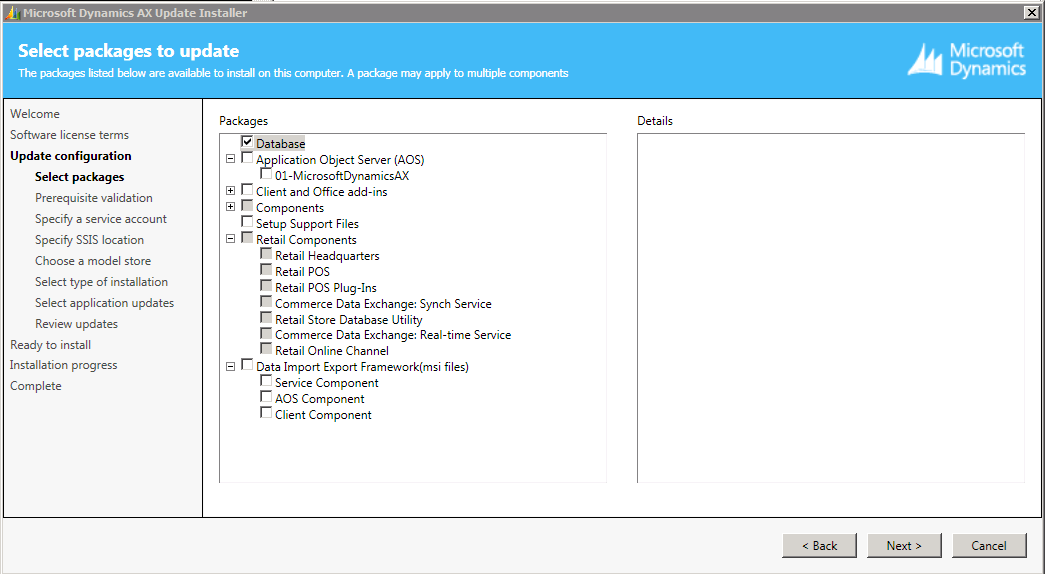Viewport: 1045px width, 574px height.
Task: Select the Service Component checkbox
Action: [266, 382]
